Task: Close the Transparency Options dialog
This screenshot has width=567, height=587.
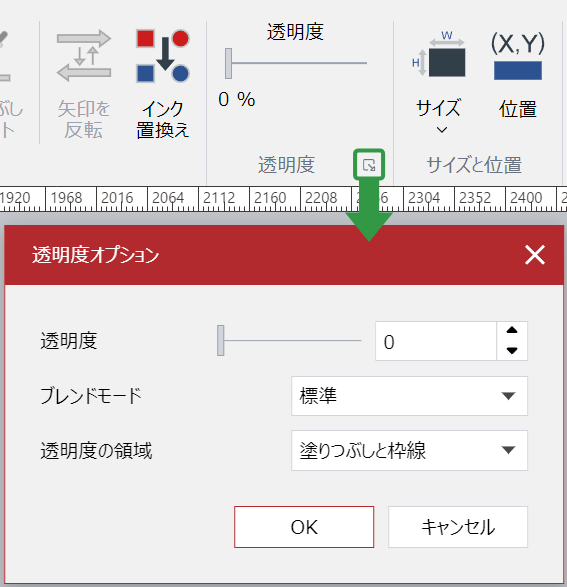Action: [x=535, y=255]
